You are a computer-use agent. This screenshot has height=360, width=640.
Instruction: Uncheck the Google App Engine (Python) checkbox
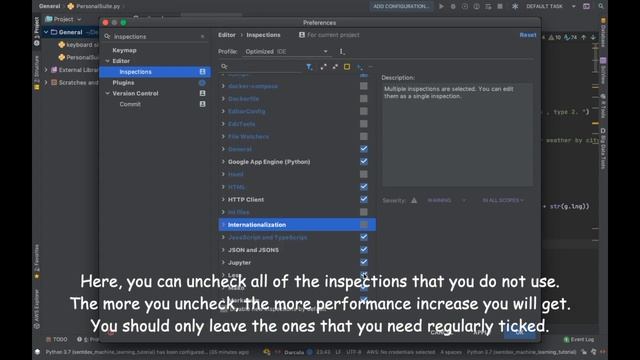[x=364, y=162]
